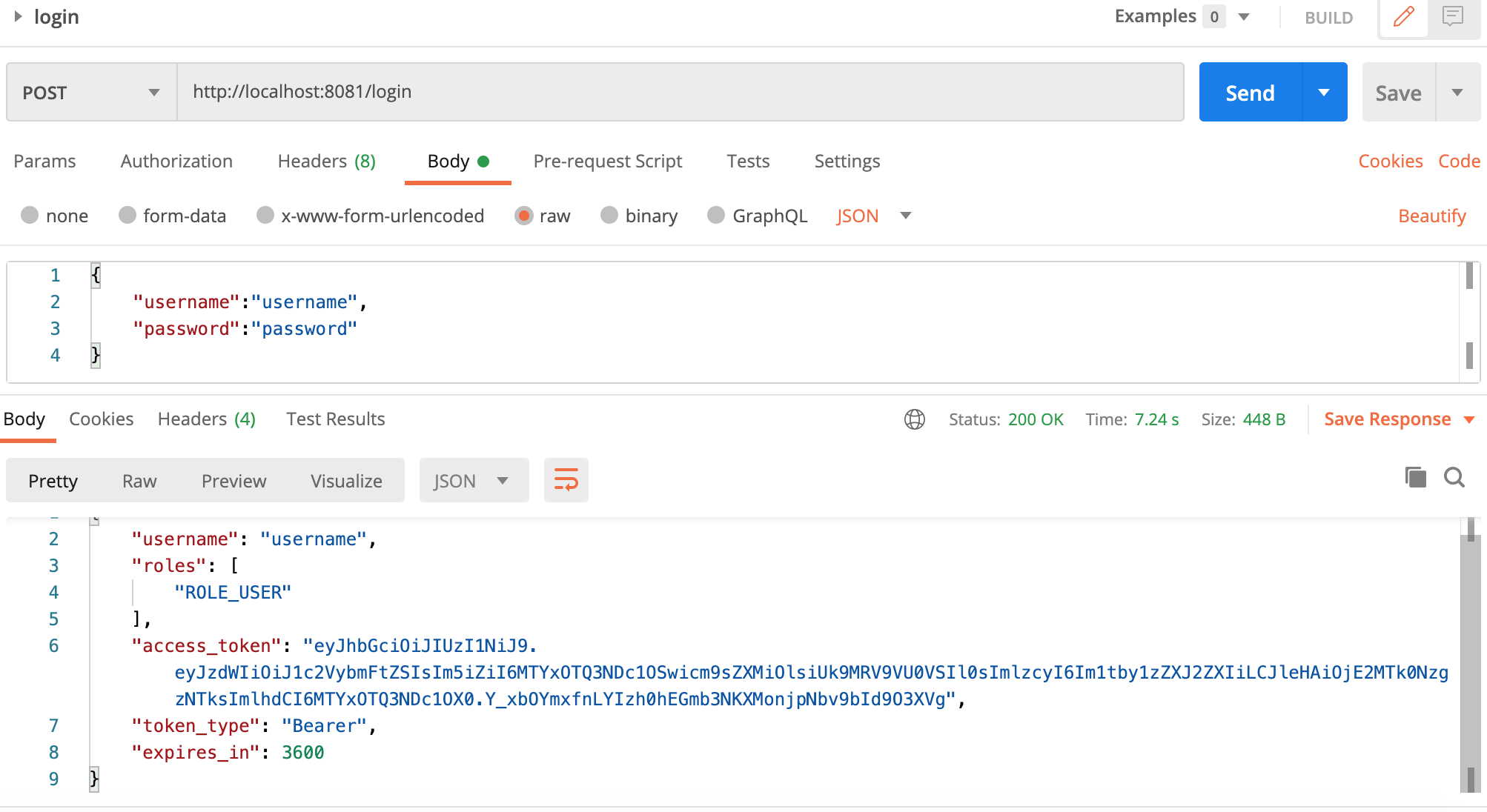The height and width of the screenshot is (812, 1487).
Task: Open the POST method dropdown
Action: pyautogui.click(x=153, y=92)
